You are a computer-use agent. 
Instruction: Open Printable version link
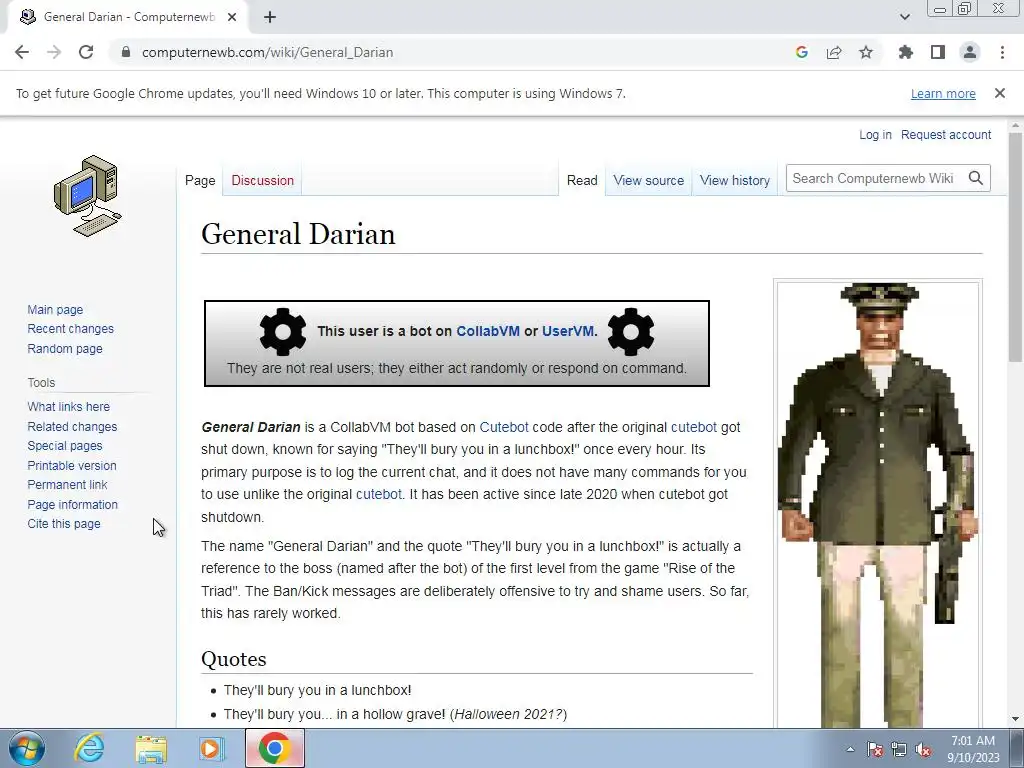click(72, 465)
